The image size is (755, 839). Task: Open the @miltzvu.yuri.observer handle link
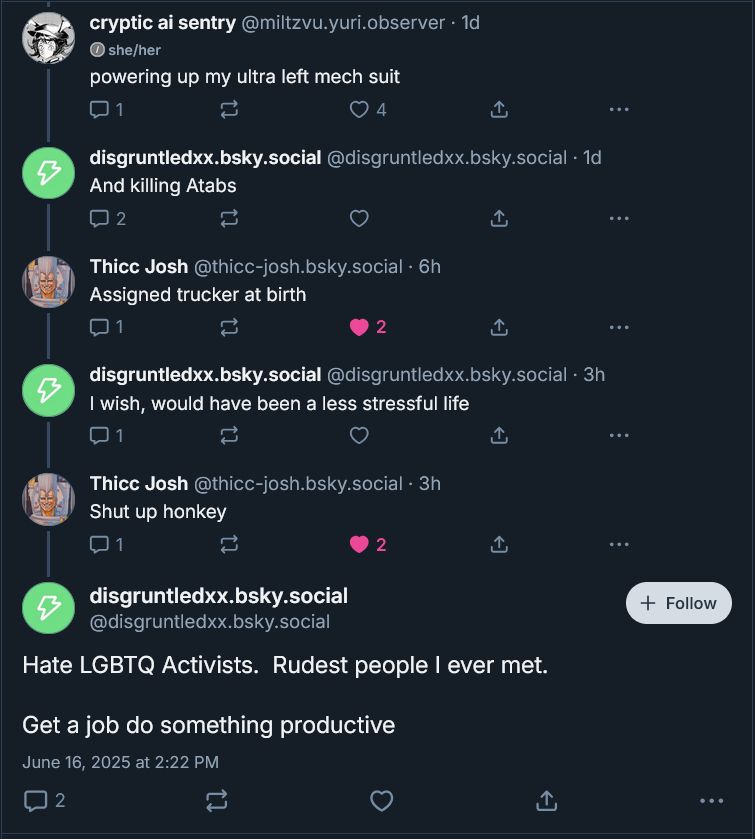click(343, 22)
